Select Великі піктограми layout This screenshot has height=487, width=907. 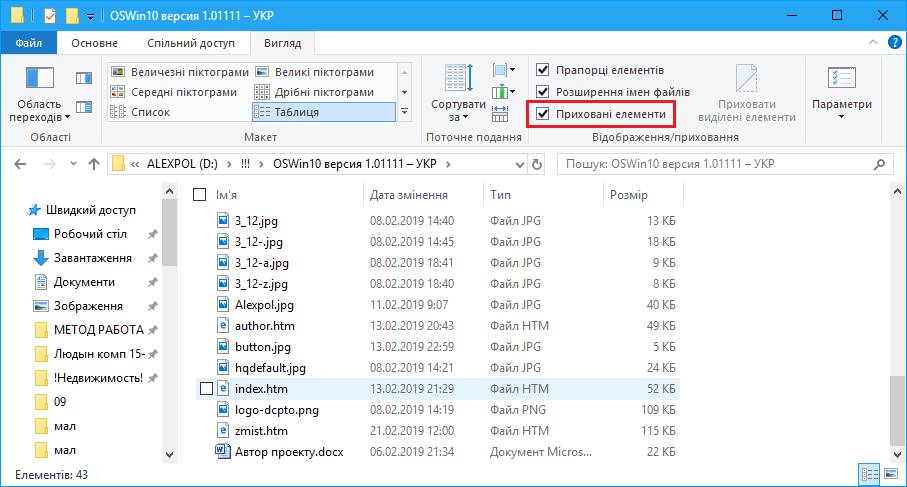pyautogui.click(x=316, y=72)
